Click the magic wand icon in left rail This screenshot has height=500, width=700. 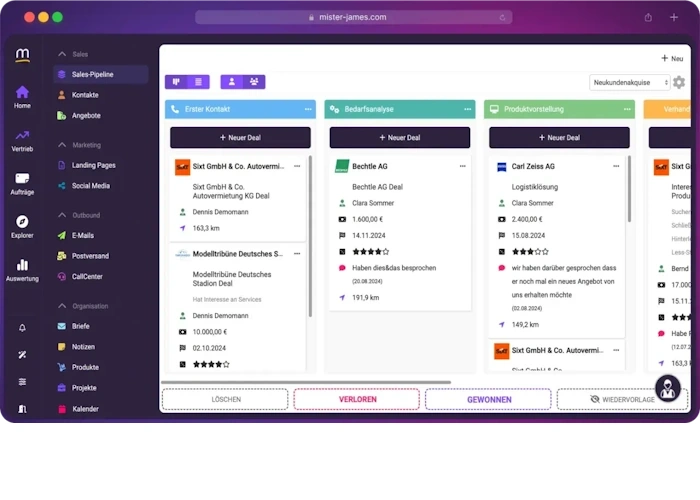(x=22, y=355)
